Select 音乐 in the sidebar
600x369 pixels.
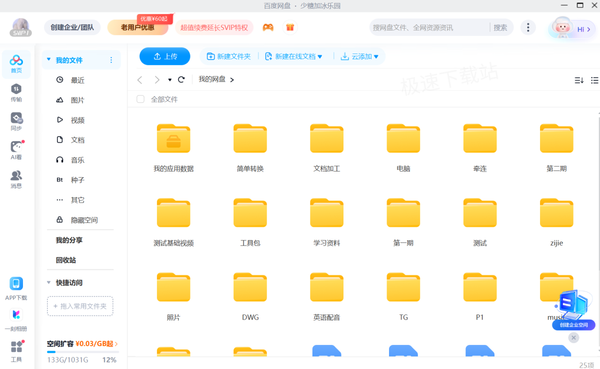click(x=77, y=160)
